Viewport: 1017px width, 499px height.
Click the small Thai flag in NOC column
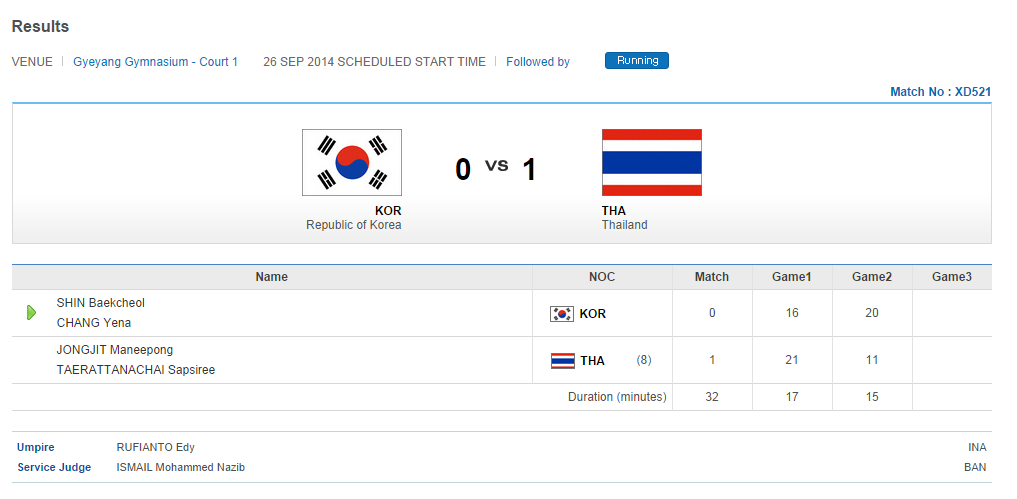coord(563,361)
